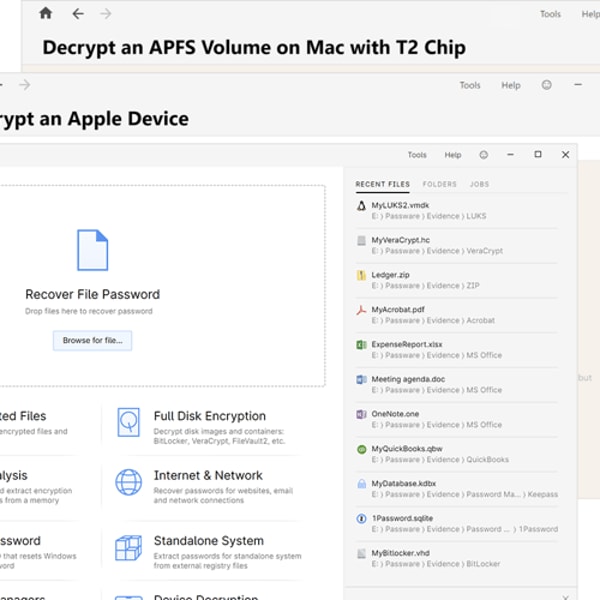
Task: Switch to Jobs tab
Action: pos(479,184)
